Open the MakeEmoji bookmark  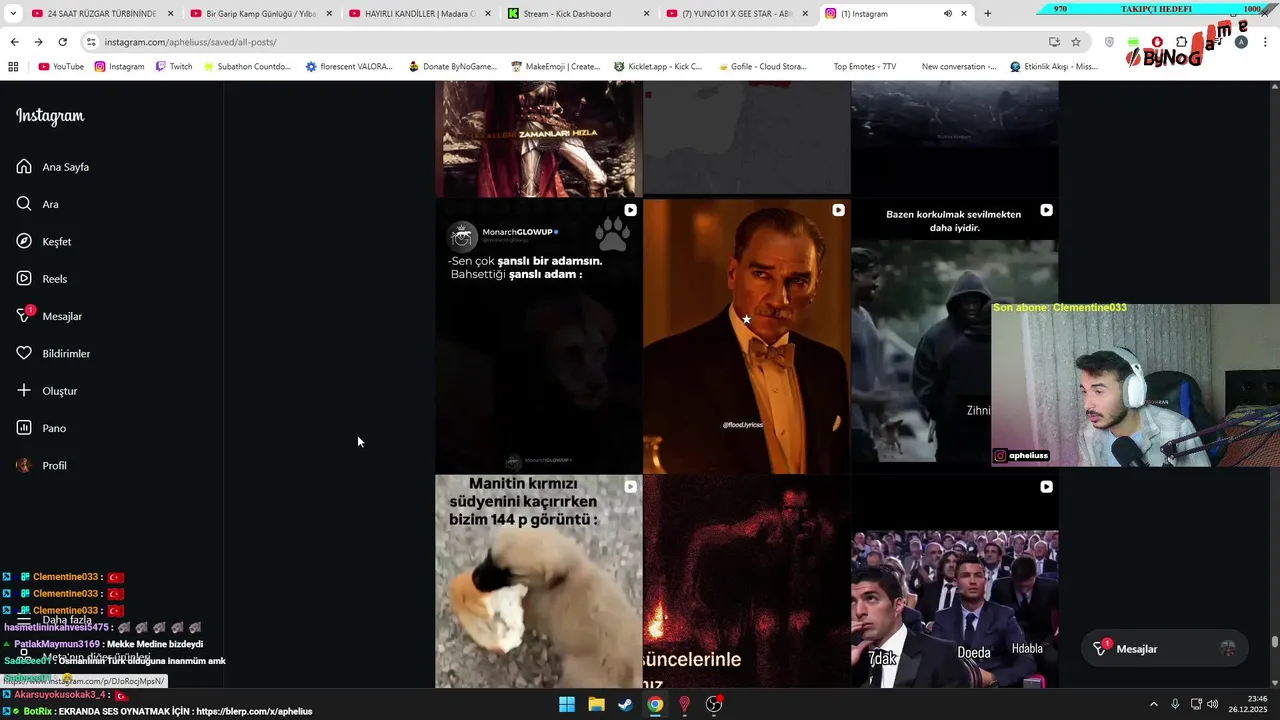[555, 66]
